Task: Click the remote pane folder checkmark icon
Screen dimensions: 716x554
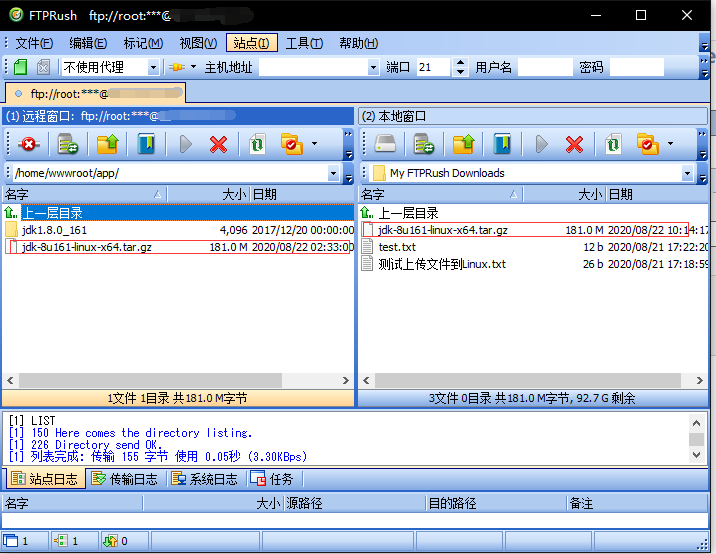Action: [x=292, y=144]
